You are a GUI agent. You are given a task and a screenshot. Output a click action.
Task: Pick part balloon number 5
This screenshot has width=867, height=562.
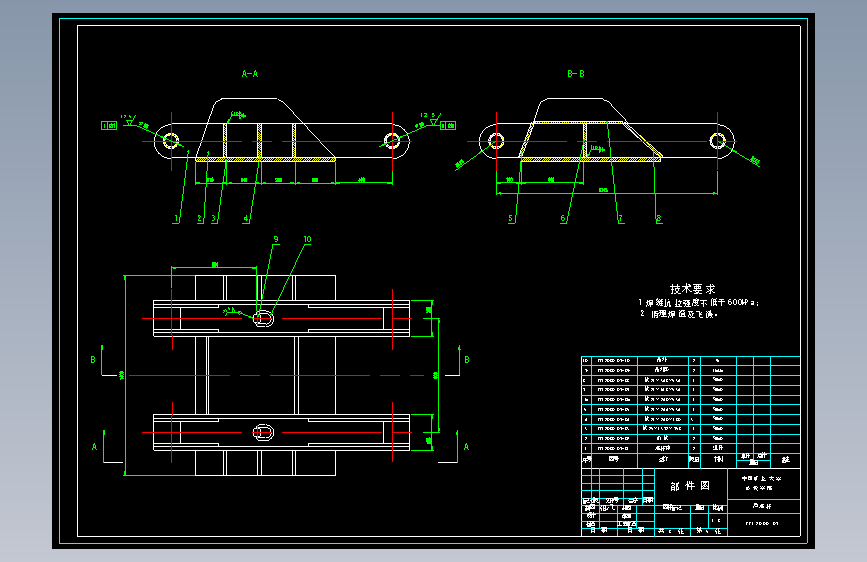[x=511, y=218]
